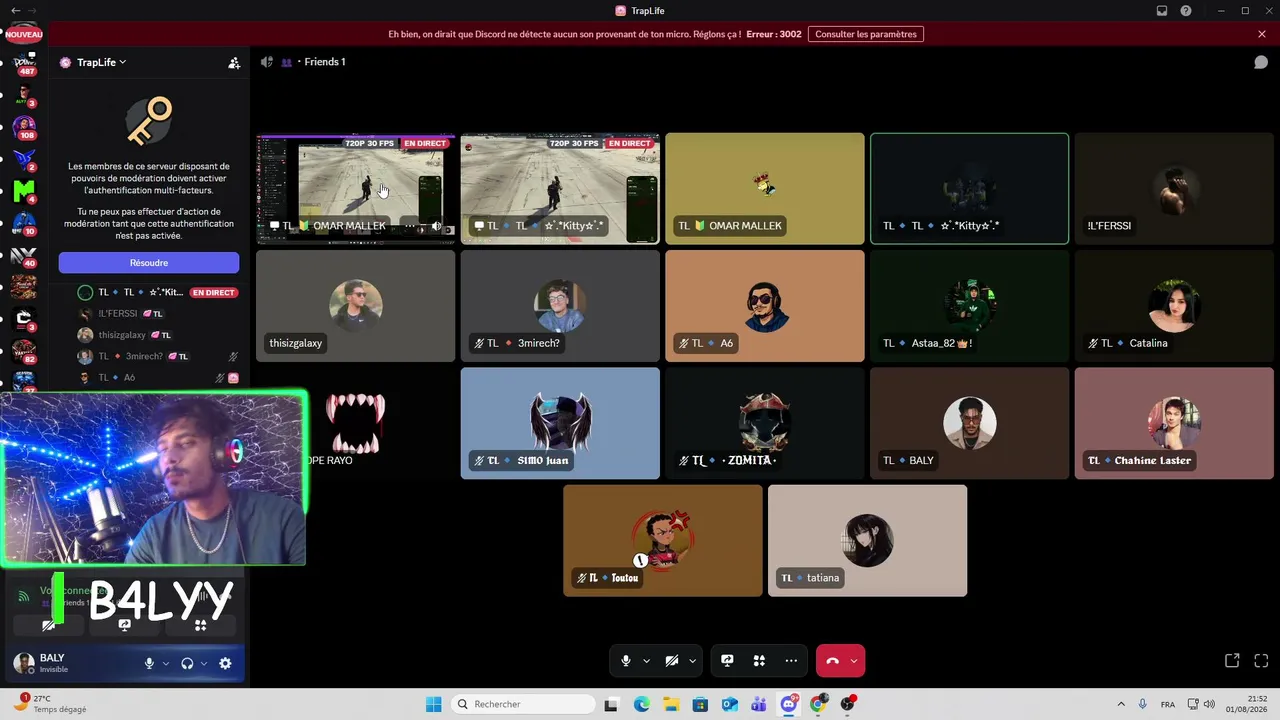
Task: Click the speaker icon next to Friends 1
Action: click(x=267, y=62)
